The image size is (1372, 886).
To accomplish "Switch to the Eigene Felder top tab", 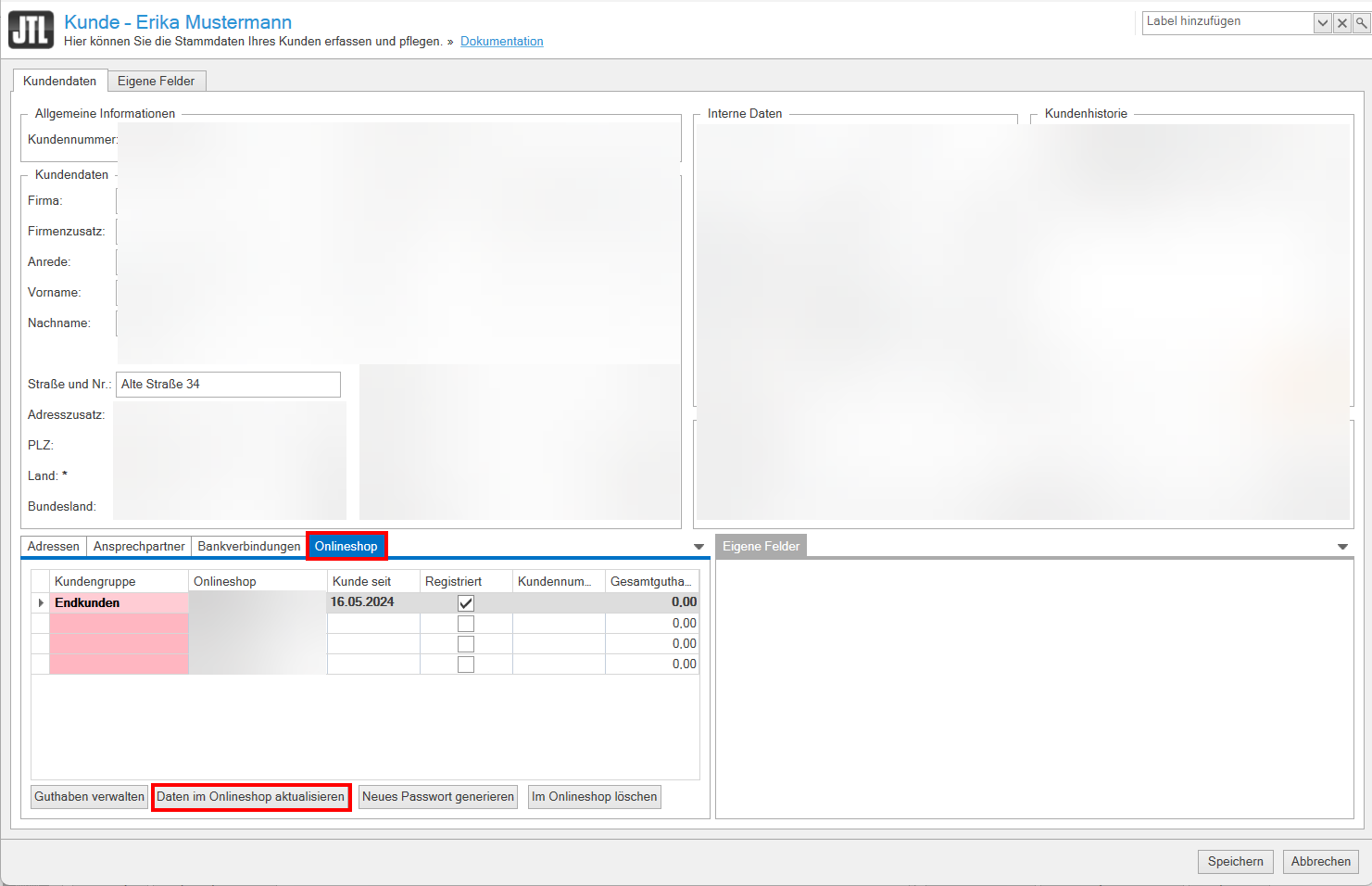I will click(156, 82).
